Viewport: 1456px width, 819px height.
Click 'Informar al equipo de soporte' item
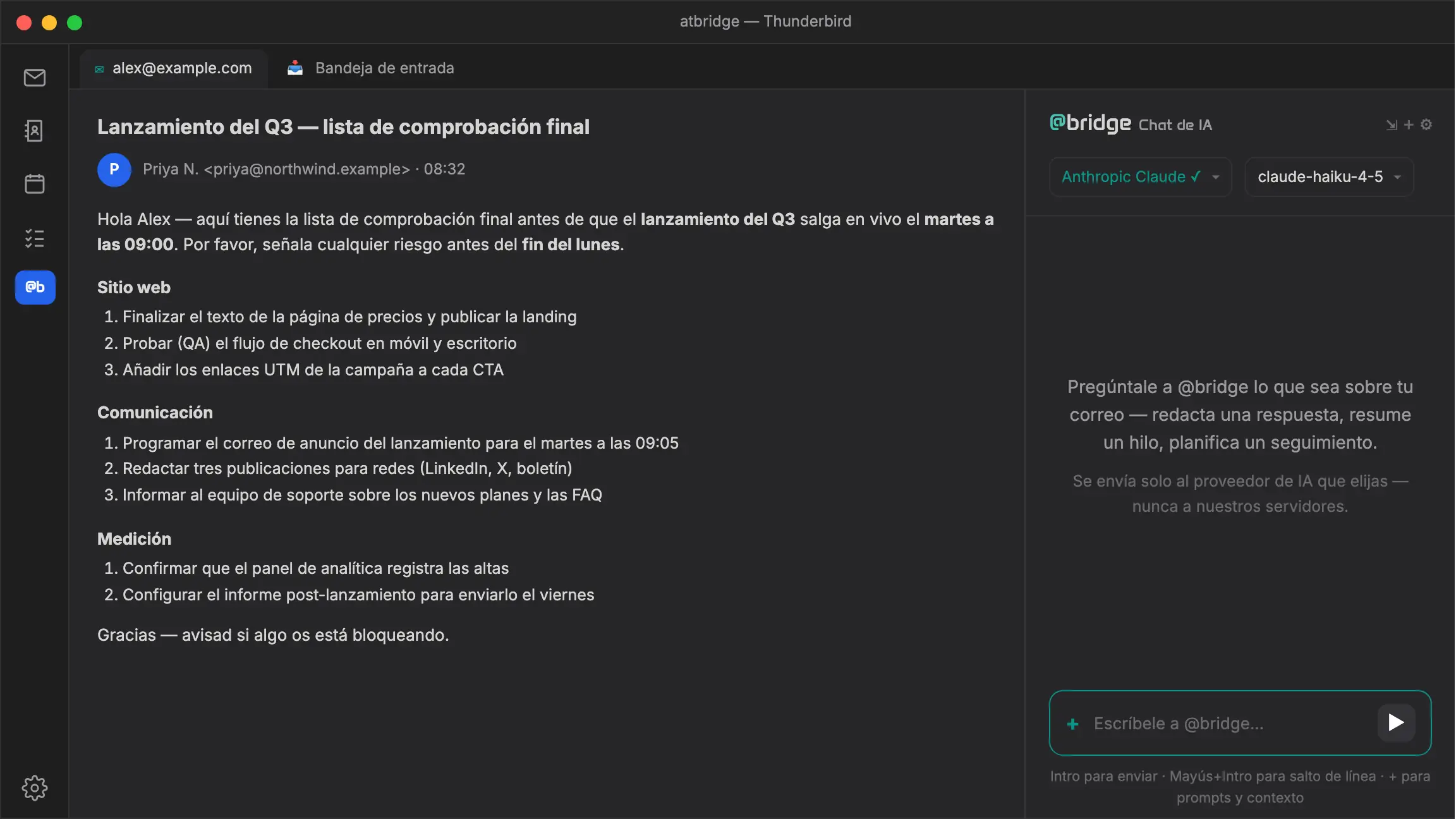(x=362, y=495)
